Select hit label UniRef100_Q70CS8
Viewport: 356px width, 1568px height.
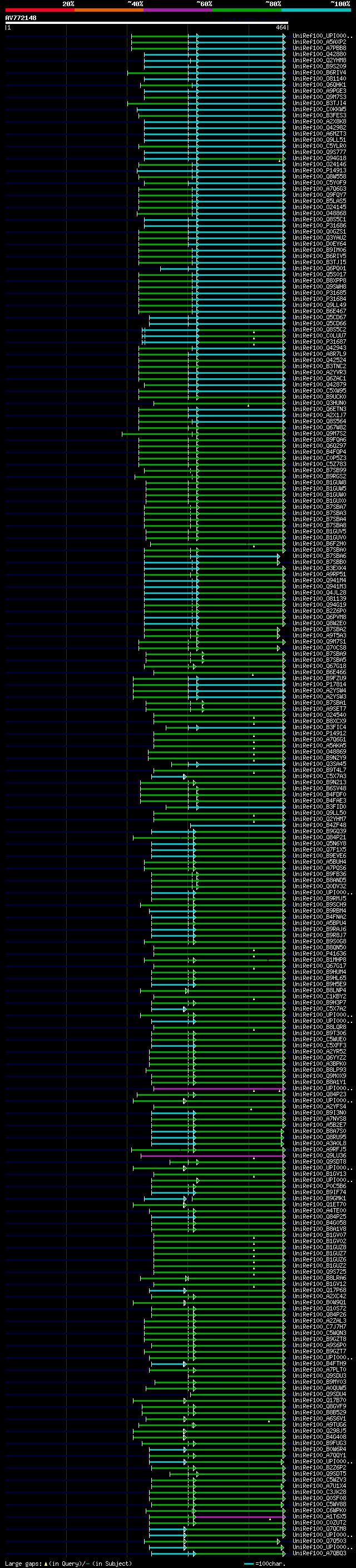click(319, 647)
